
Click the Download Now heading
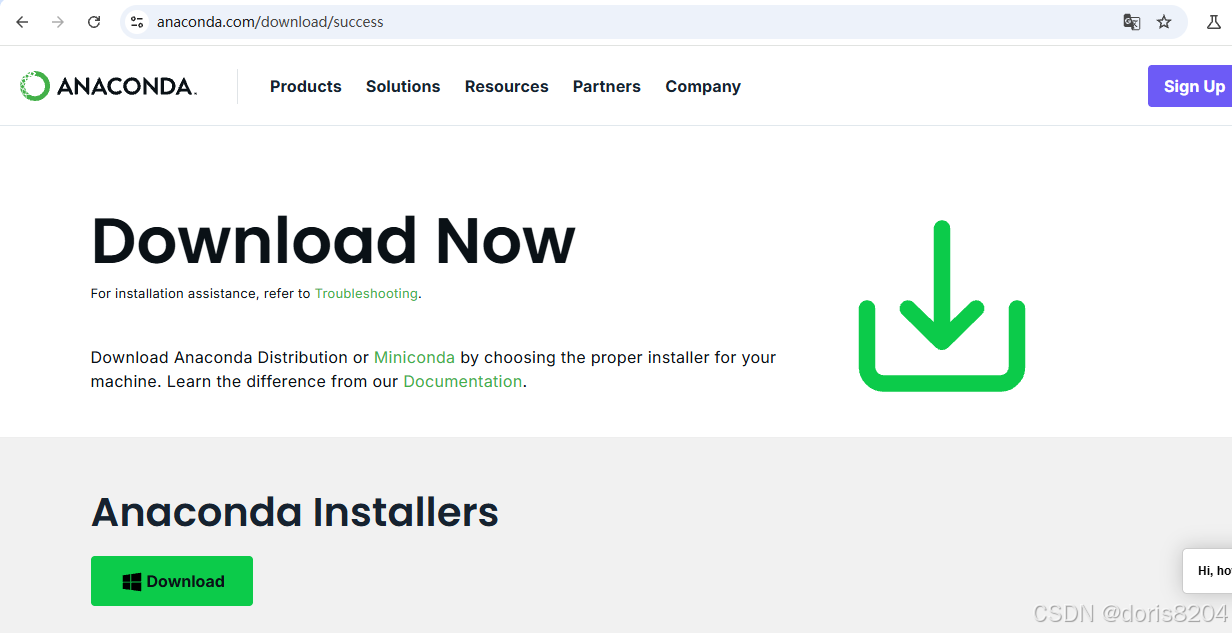pyautogui.click(x=333, y=241)
